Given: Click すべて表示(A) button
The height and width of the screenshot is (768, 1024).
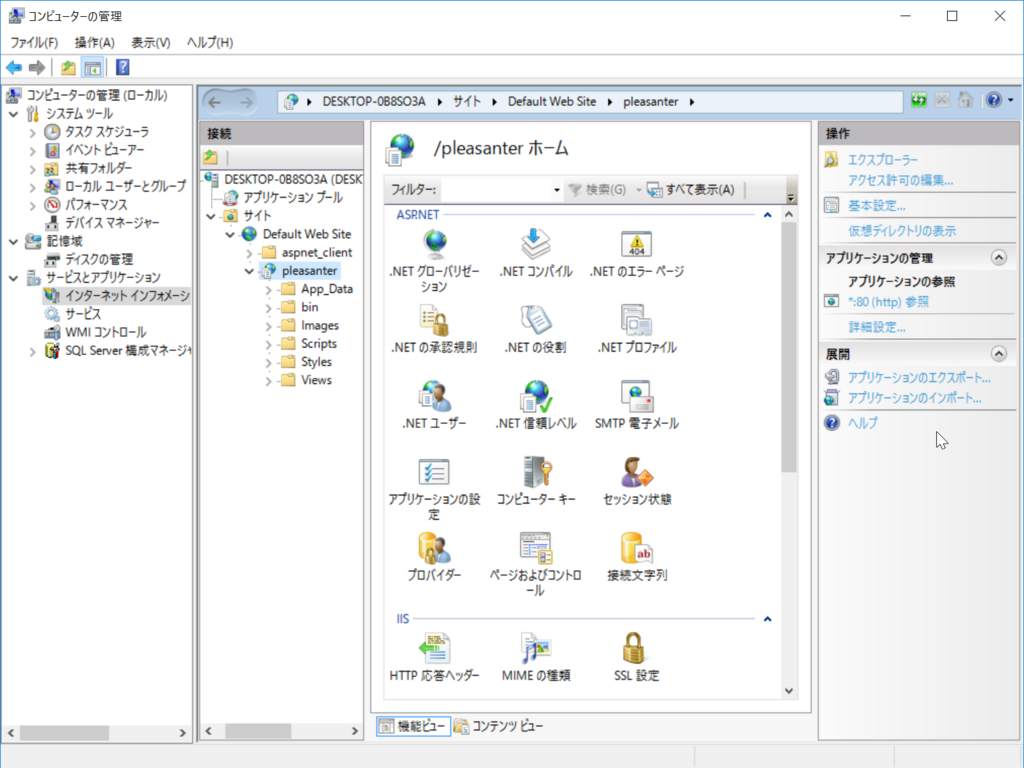Looking at the screenshot, I should coord(691,189).
